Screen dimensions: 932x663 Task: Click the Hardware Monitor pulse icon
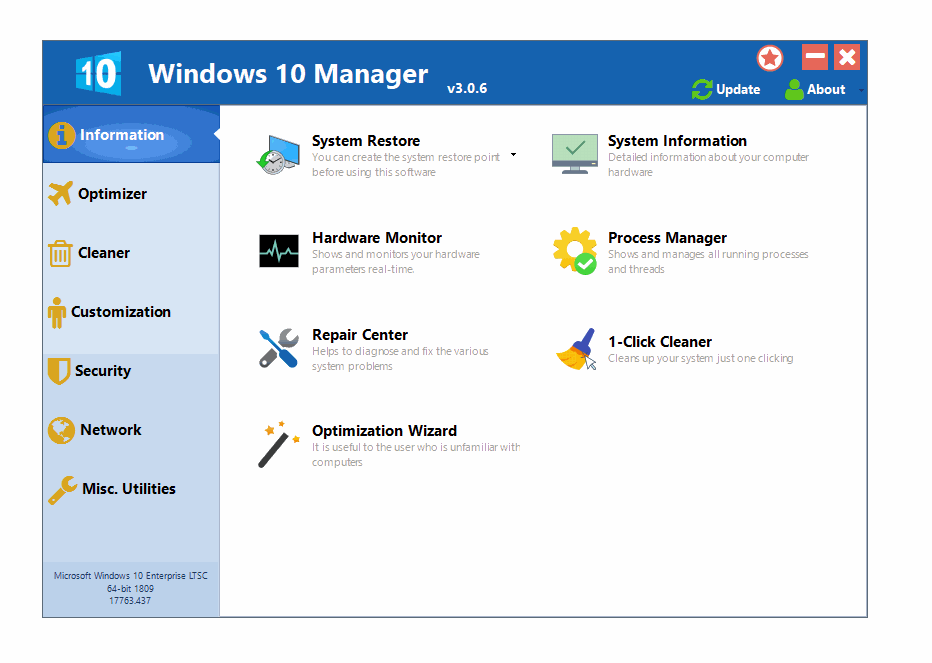click(279, 251)
